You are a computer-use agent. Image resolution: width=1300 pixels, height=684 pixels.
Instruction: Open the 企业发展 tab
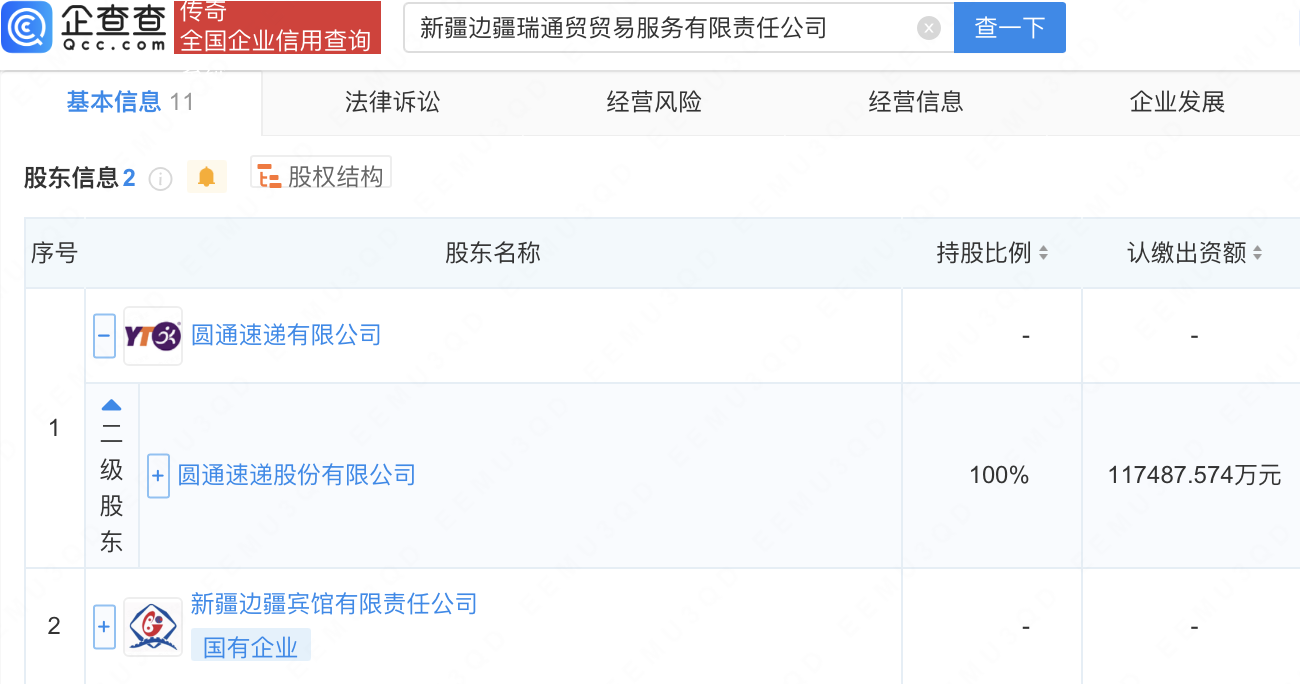tap(1177, 102)
